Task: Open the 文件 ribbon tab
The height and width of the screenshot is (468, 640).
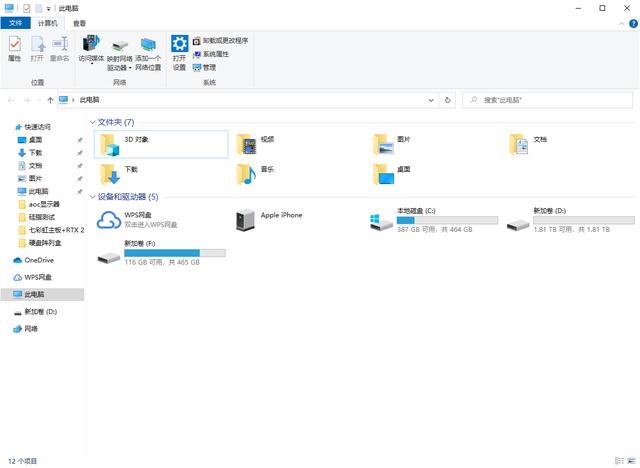Action: pyautogui.click(x=15, y=23)
